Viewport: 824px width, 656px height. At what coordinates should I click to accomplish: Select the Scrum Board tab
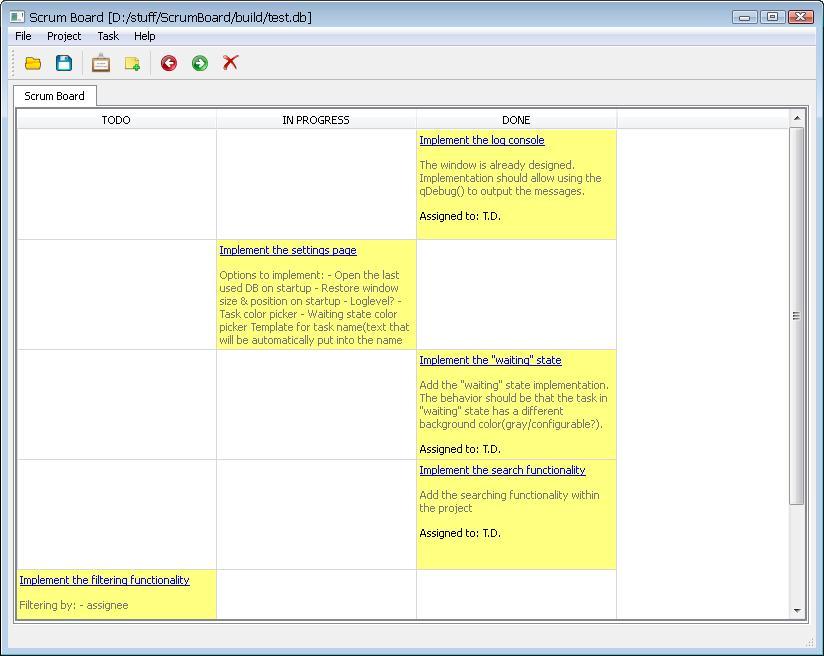point(55,96)
